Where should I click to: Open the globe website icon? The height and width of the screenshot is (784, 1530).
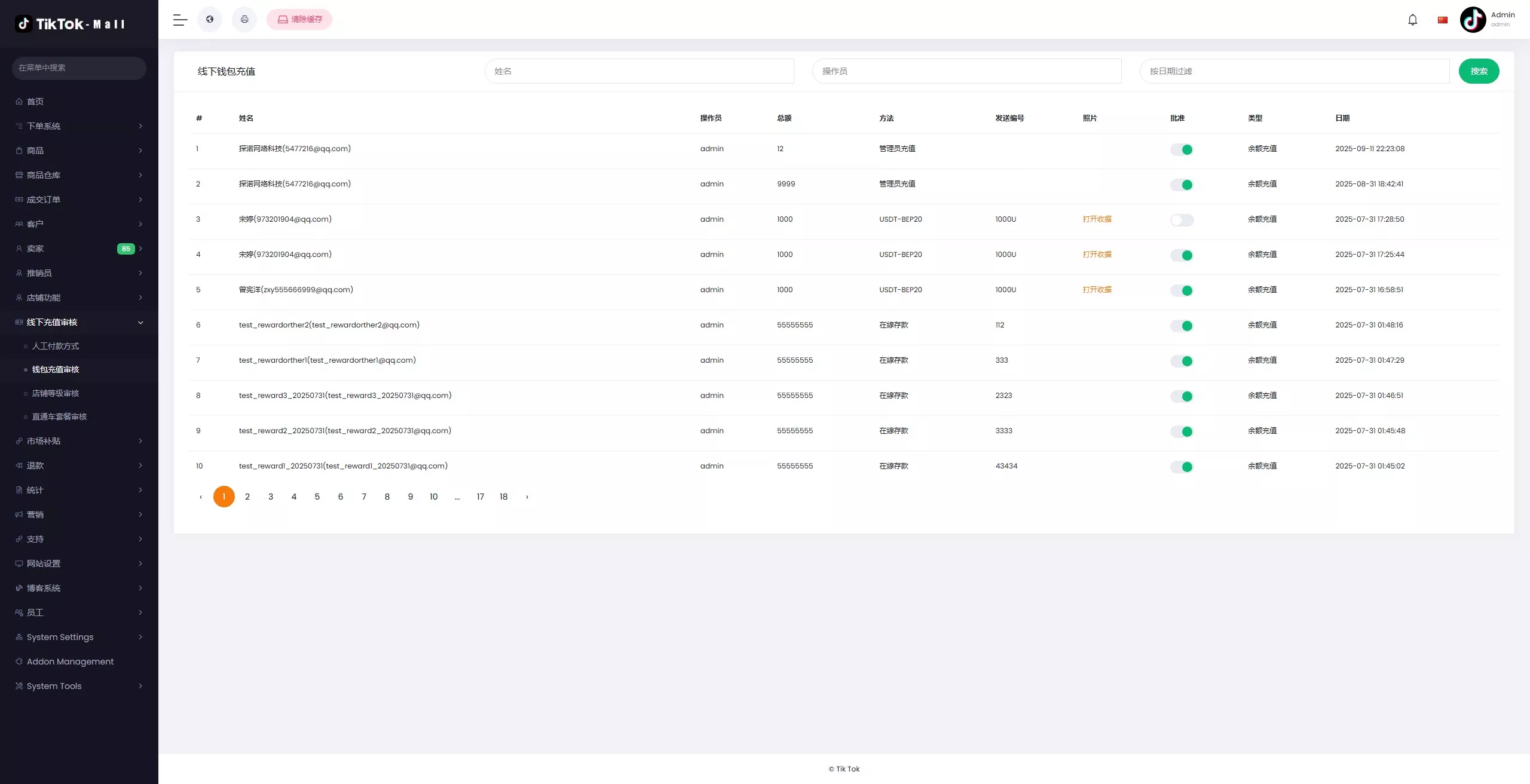210,20
